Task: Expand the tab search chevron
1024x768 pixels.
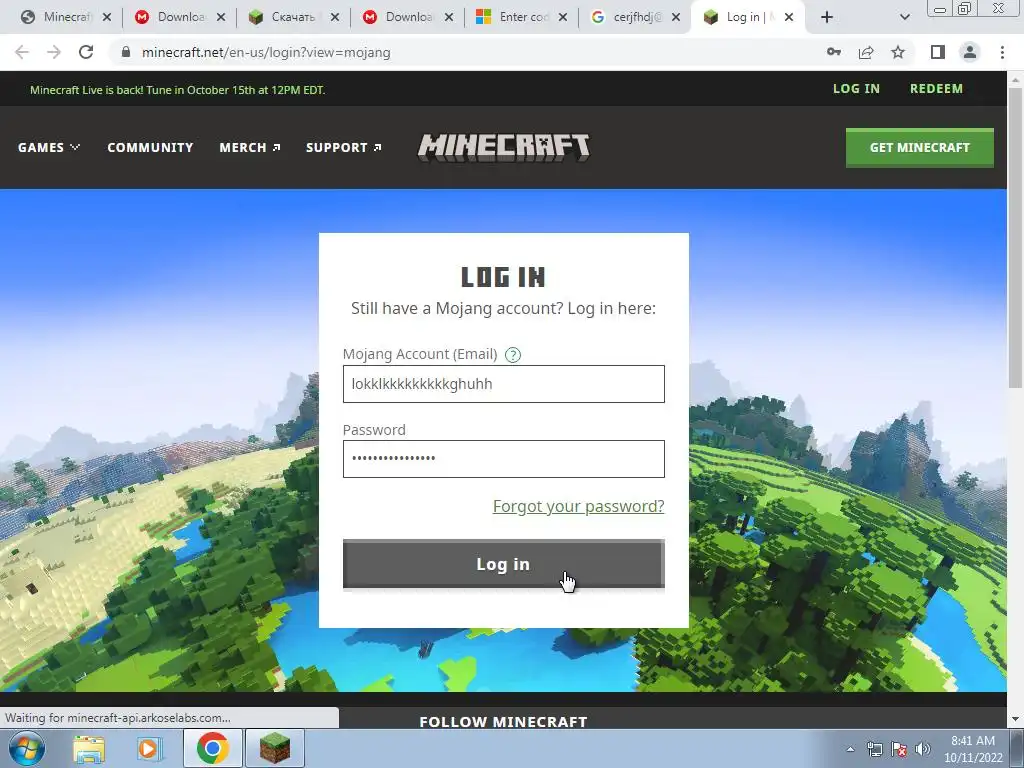Action: [904, 18]
